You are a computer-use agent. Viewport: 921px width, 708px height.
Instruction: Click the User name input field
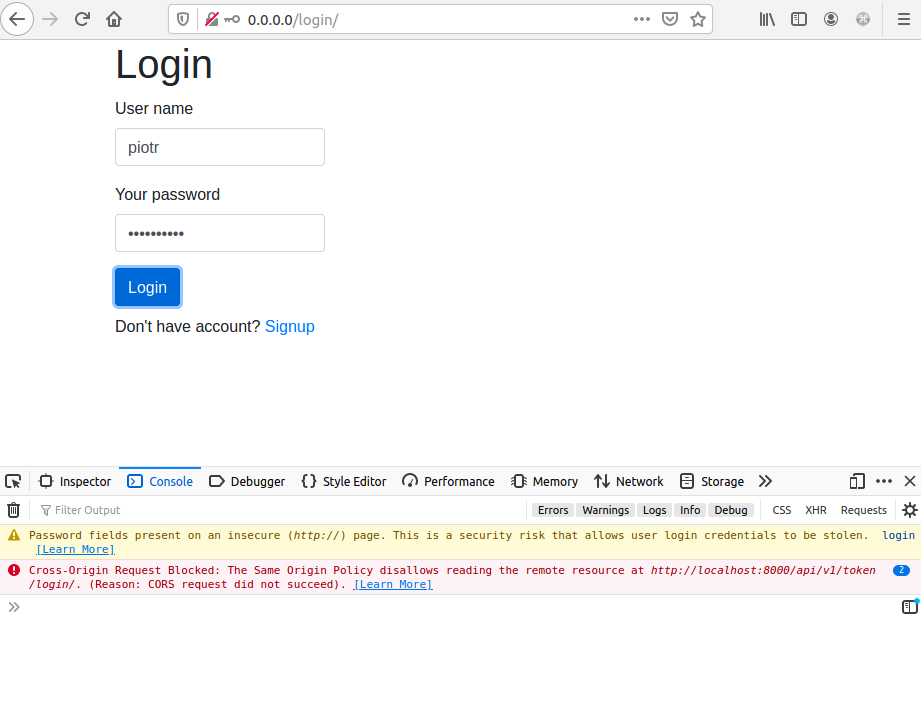point(220,147)
